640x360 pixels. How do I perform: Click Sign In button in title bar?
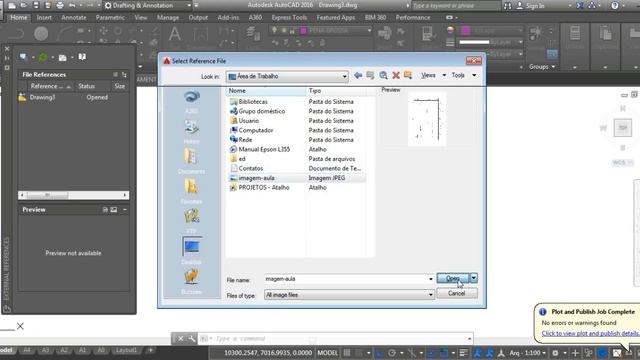[531, 6]
